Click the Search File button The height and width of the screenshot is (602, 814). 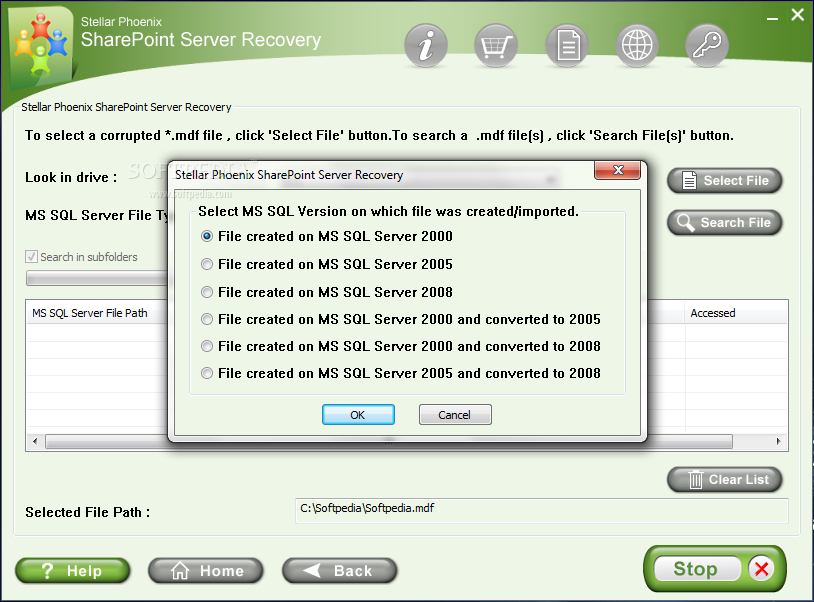click(725, 223)
